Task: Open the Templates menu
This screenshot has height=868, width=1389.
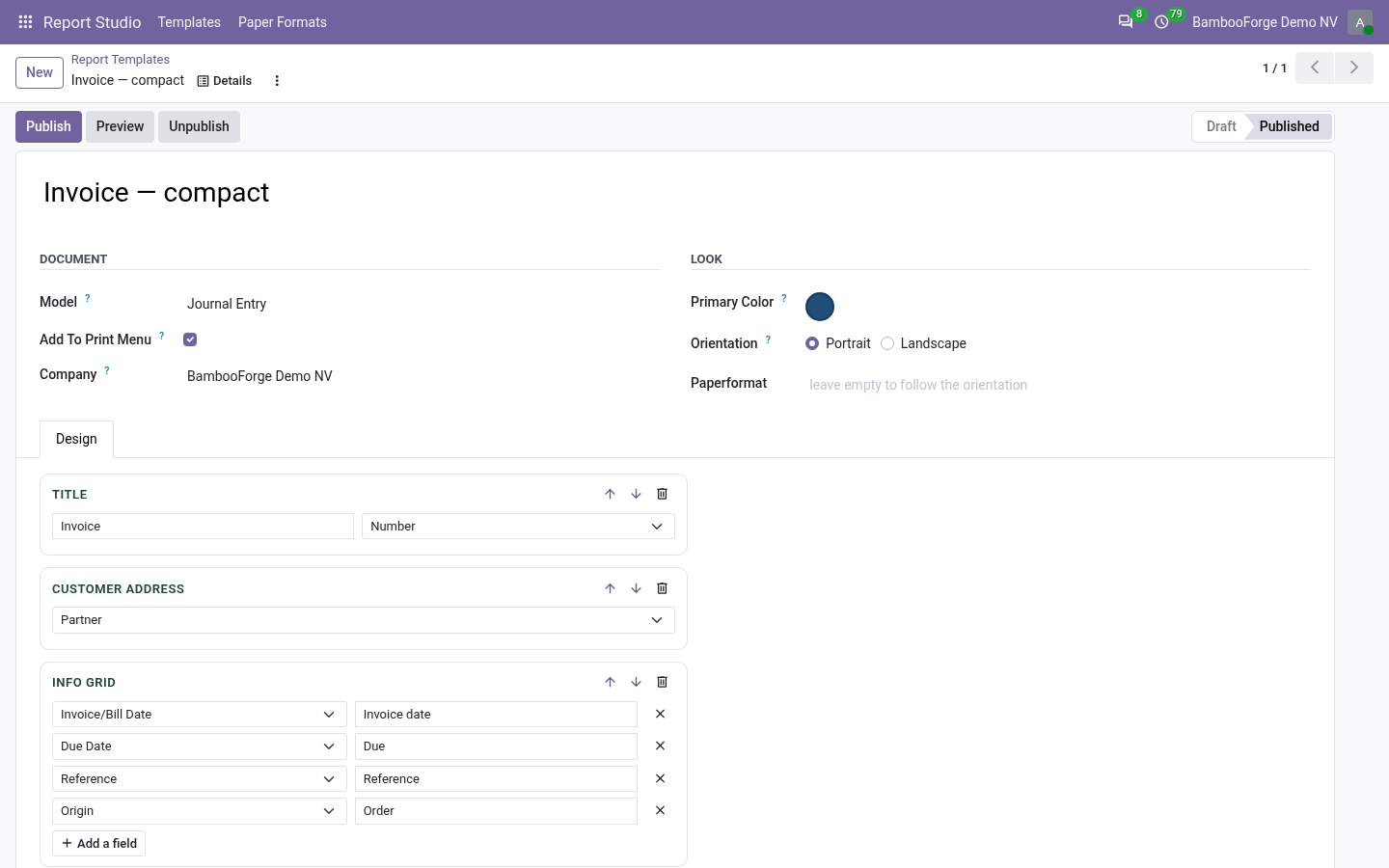Action: (x=189, y=22)
